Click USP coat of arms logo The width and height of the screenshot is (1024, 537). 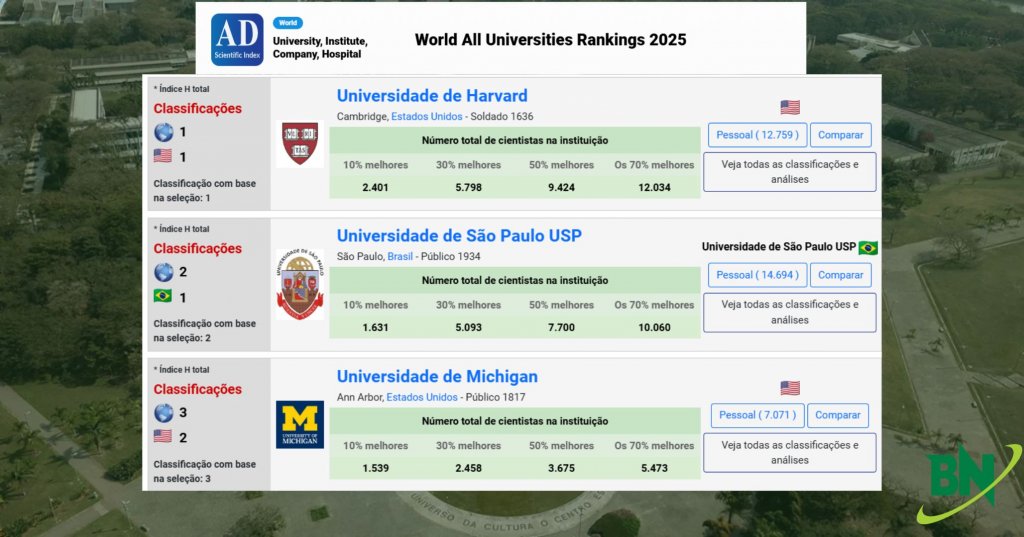300,284
